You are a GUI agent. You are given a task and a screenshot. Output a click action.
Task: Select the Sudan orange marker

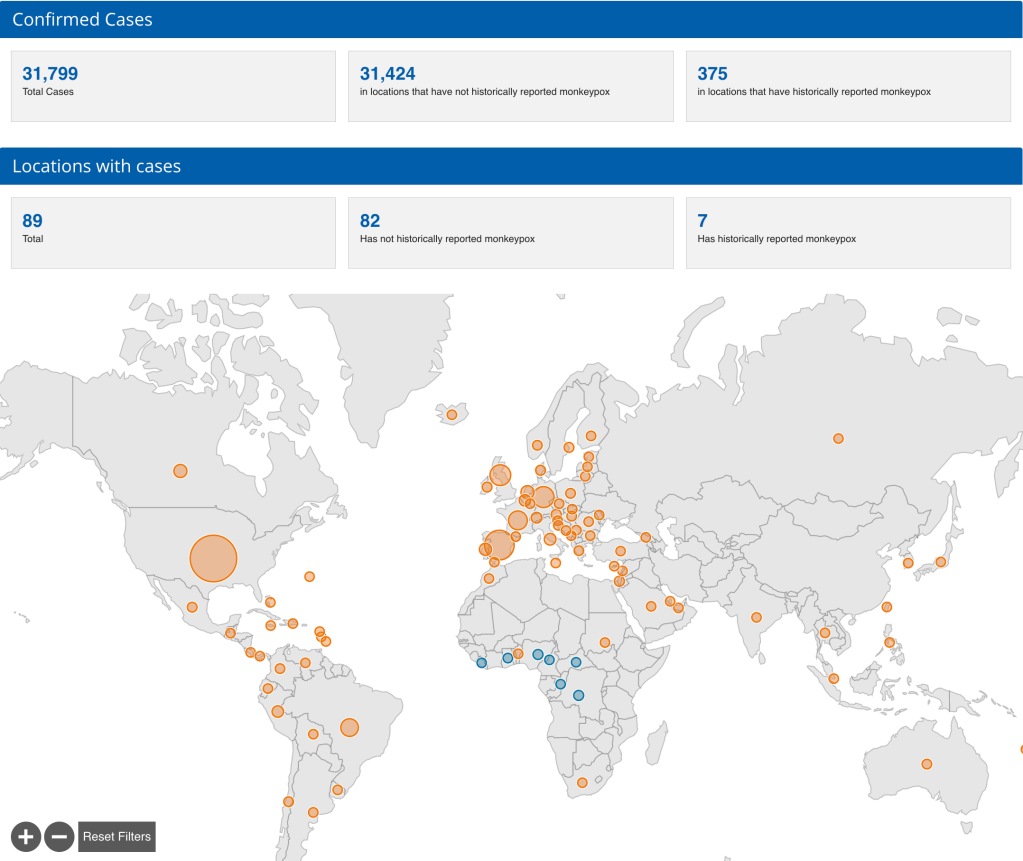click(605, 642)
